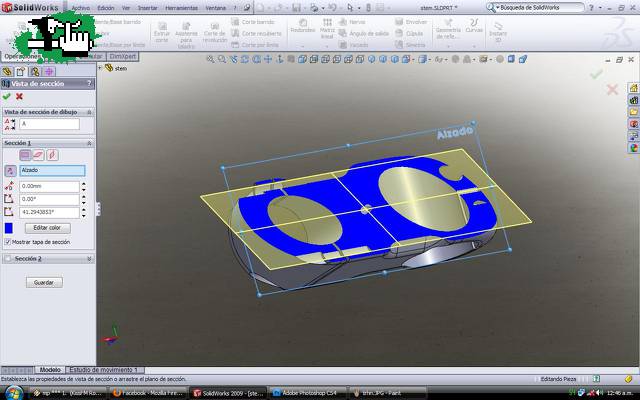The height and width of the screenshot is (400, 640).
Task: Click Alzado reference plane field
Action: click(x=52, y=171)
